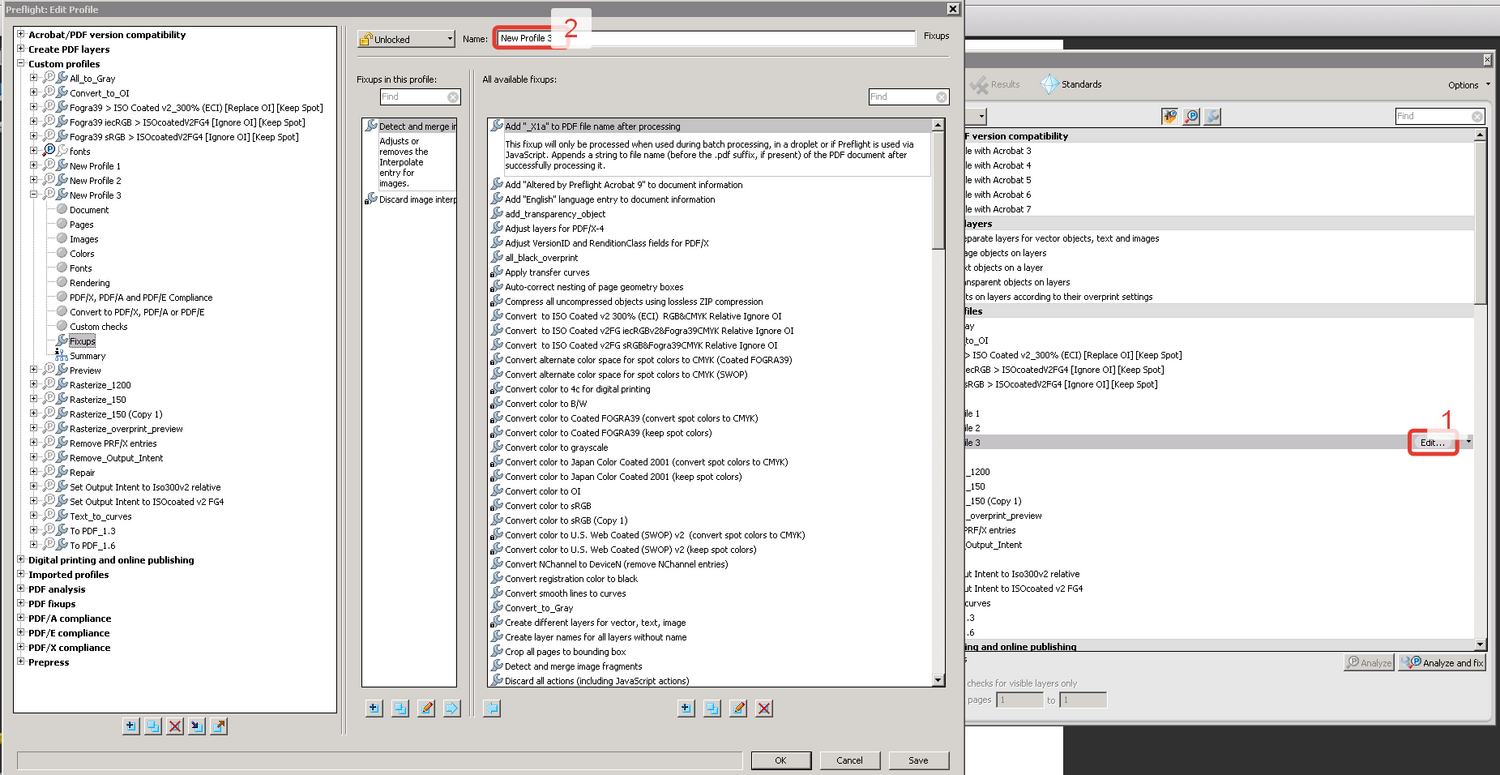Viewport: 1500px width, 775px height.
Task: Clear the Find box in the background Preflight window
Action: point(1478,116)
